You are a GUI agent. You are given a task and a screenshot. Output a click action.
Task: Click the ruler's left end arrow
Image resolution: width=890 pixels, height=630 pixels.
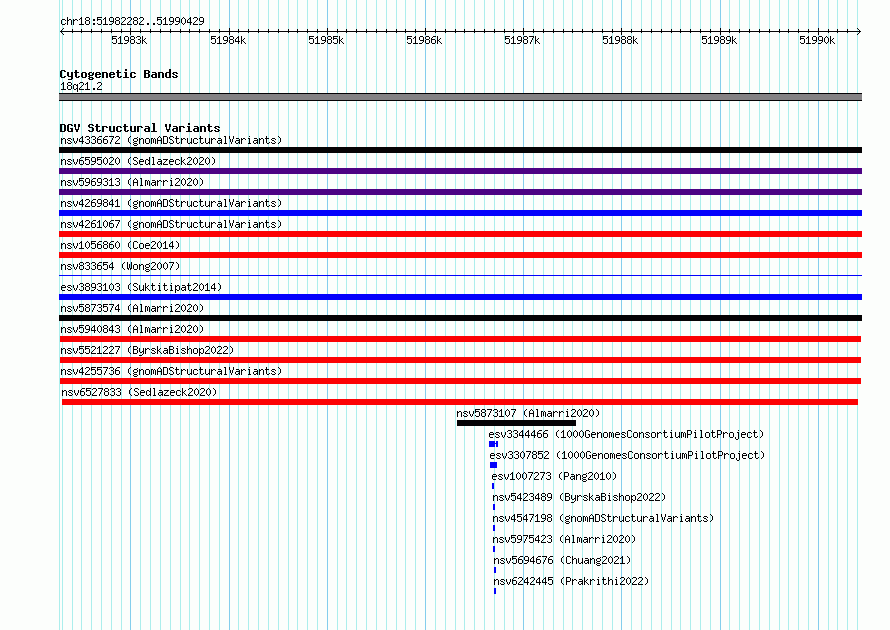point(62,31)
